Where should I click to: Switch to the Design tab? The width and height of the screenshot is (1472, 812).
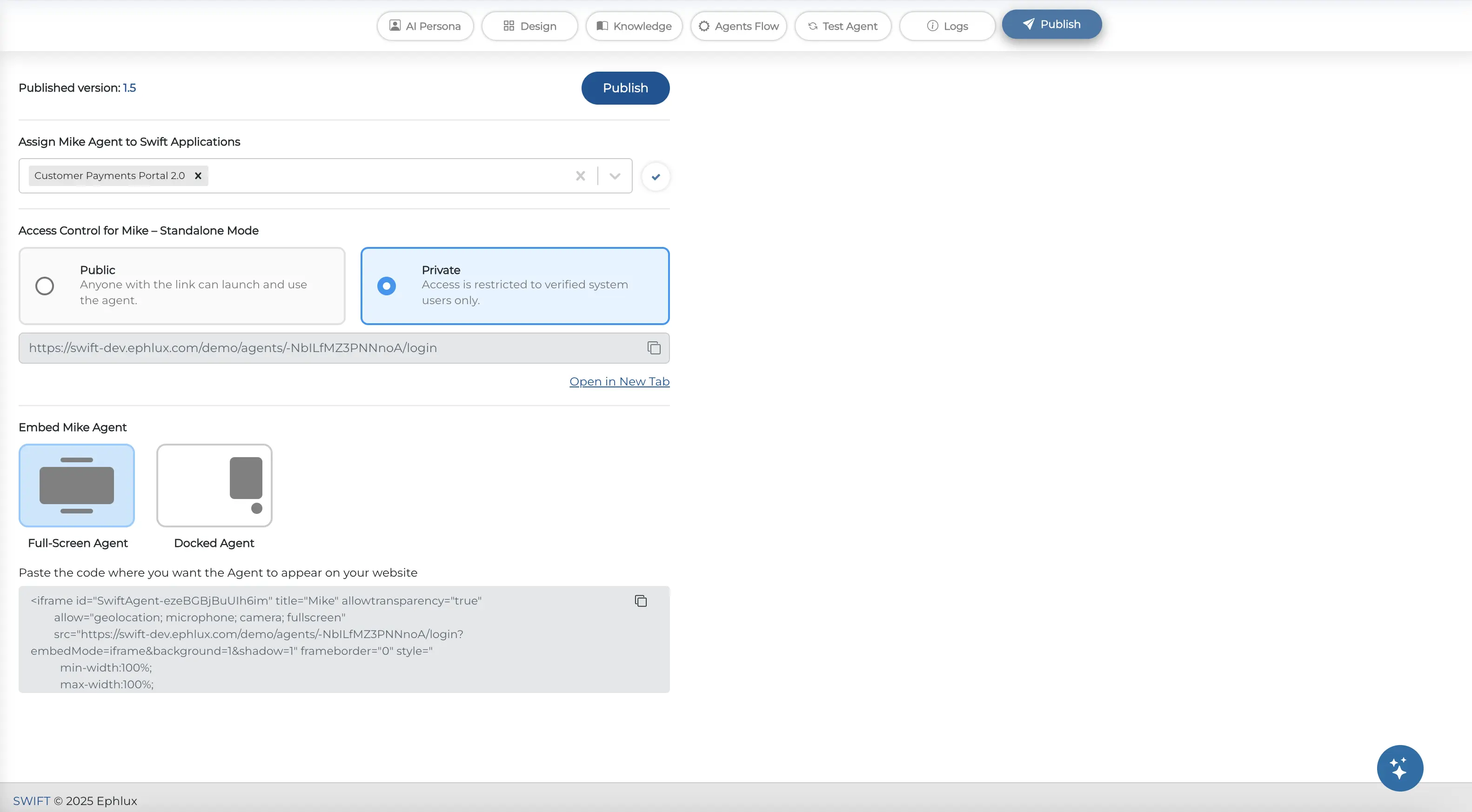530,26
